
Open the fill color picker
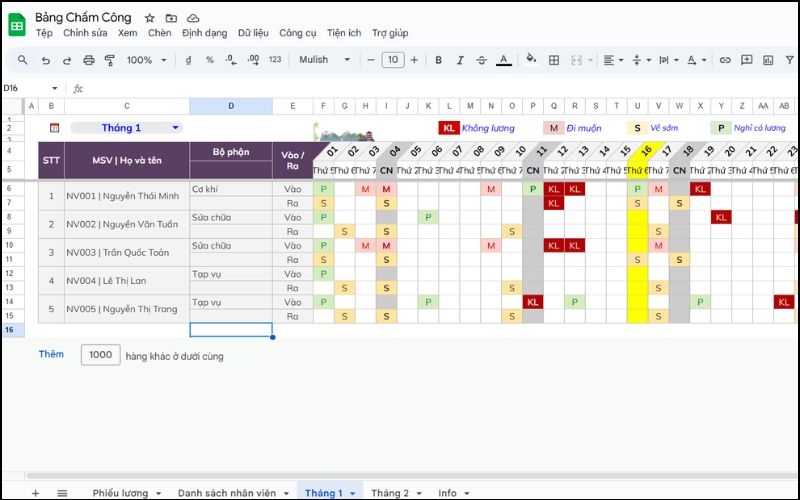tap(531, 59)
